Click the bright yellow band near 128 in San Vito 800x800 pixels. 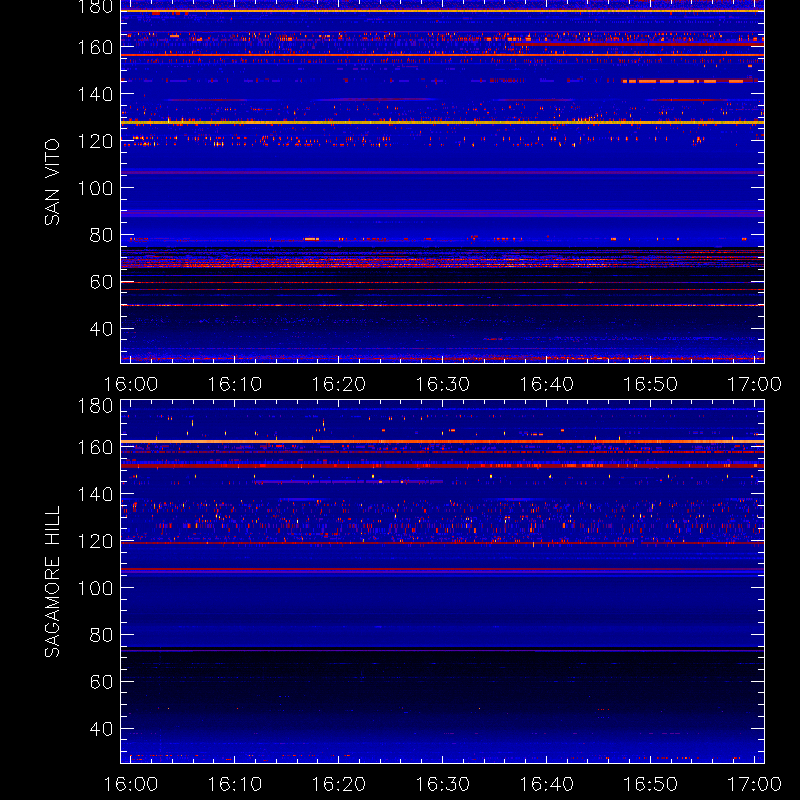442,122
